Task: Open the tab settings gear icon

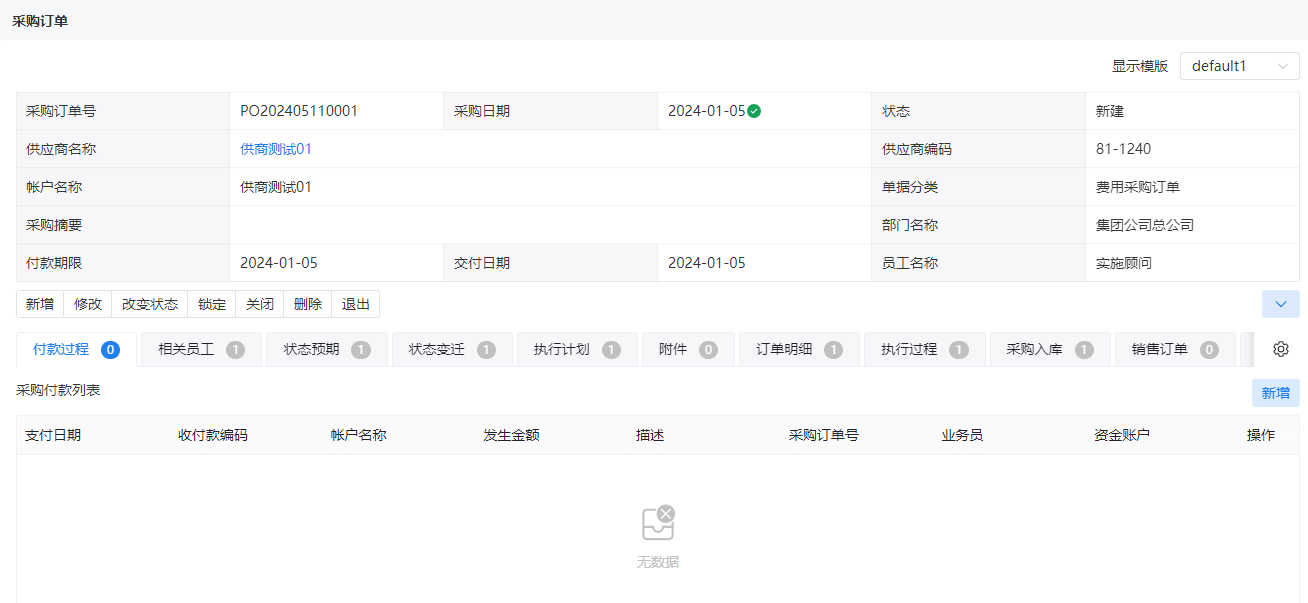Action: point(1281,349)
